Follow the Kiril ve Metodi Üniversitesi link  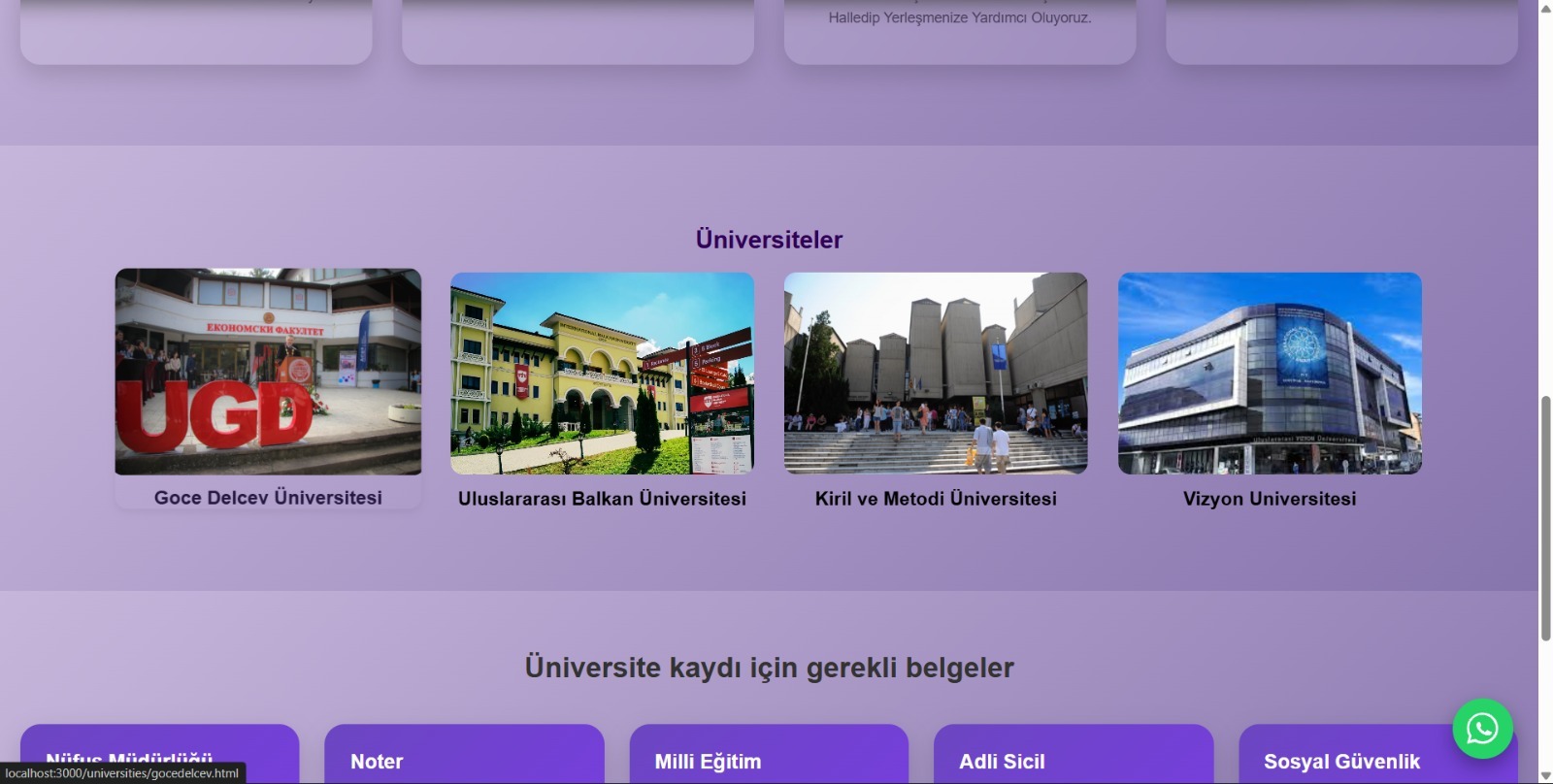click(x=936, y=499)
